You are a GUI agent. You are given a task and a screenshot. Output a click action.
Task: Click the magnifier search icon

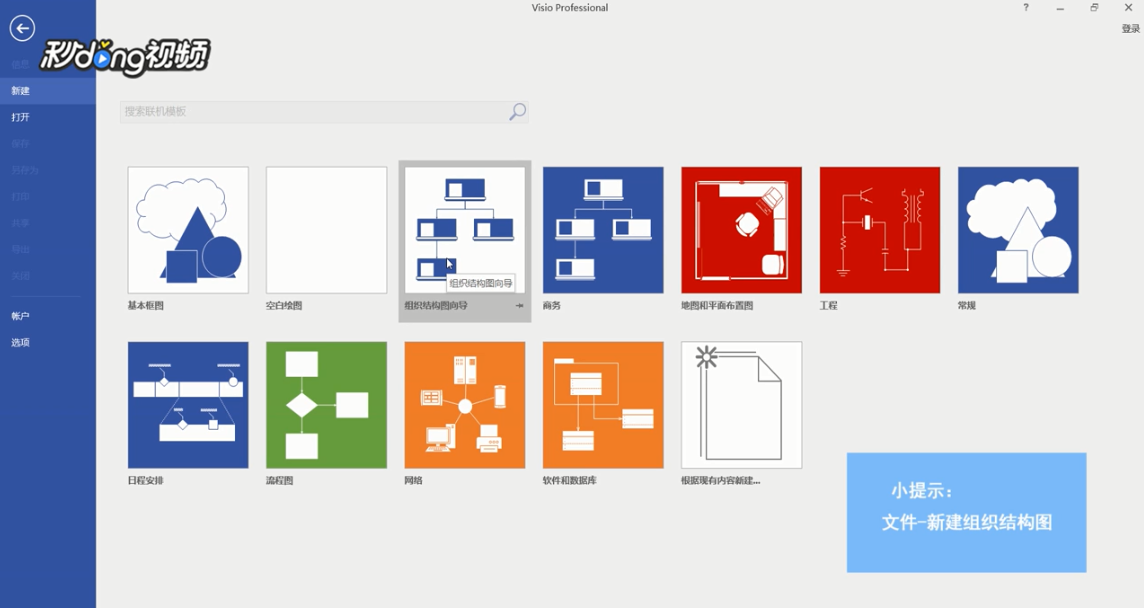point(517,112)
